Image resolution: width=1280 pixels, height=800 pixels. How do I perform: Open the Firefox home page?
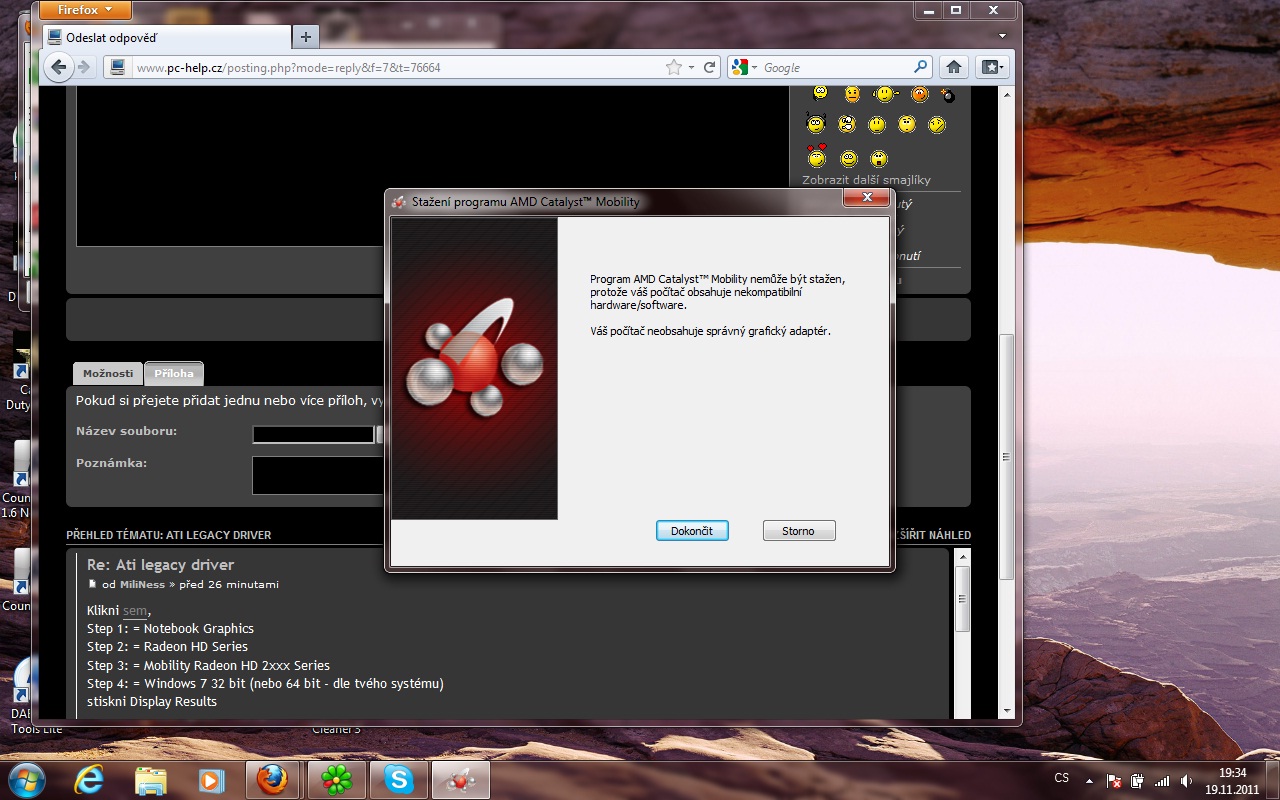click(x=954, y=67)
